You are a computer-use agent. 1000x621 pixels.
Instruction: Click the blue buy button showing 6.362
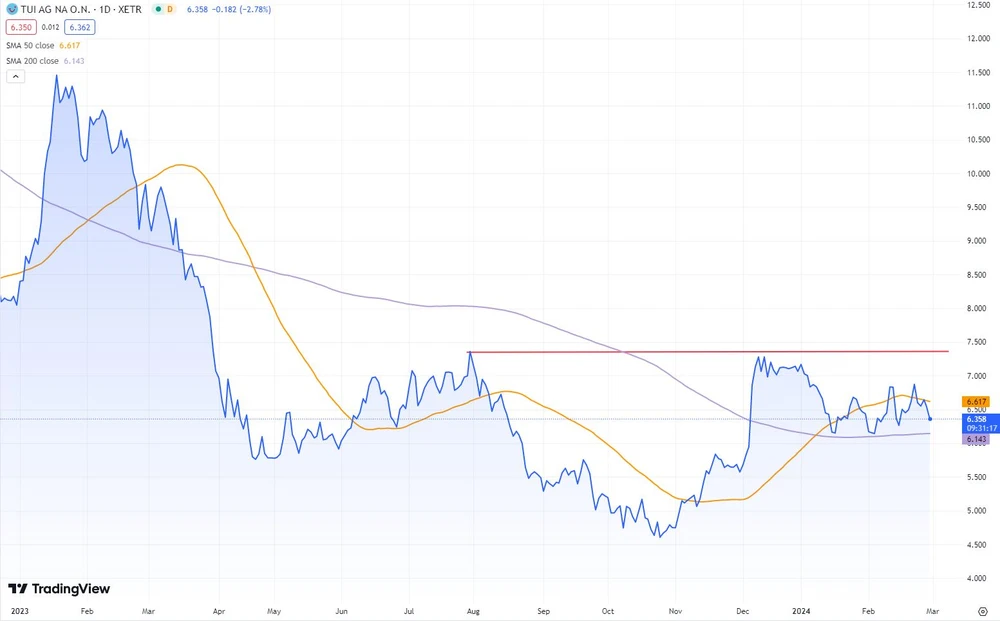78,27
